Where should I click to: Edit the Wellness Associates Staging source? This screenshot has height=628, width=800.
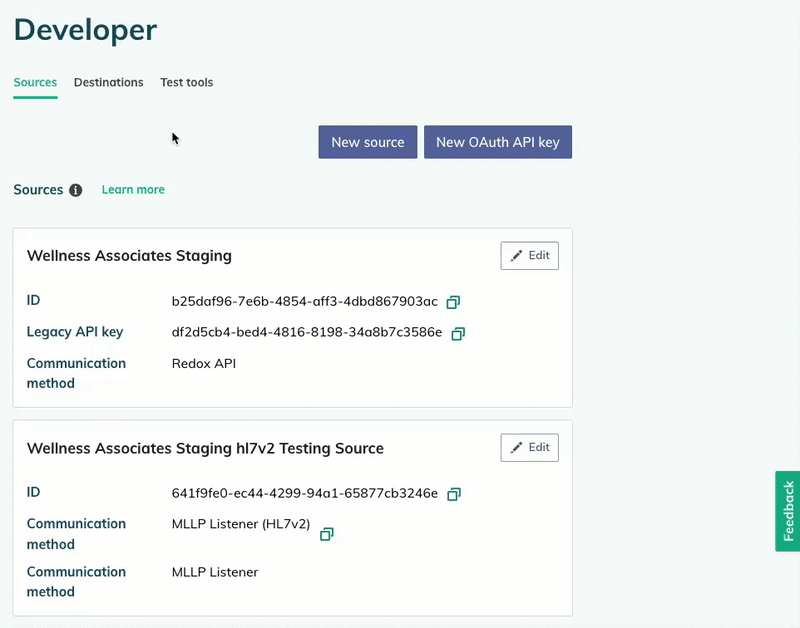pyautogui.click(x=530, y=256)
